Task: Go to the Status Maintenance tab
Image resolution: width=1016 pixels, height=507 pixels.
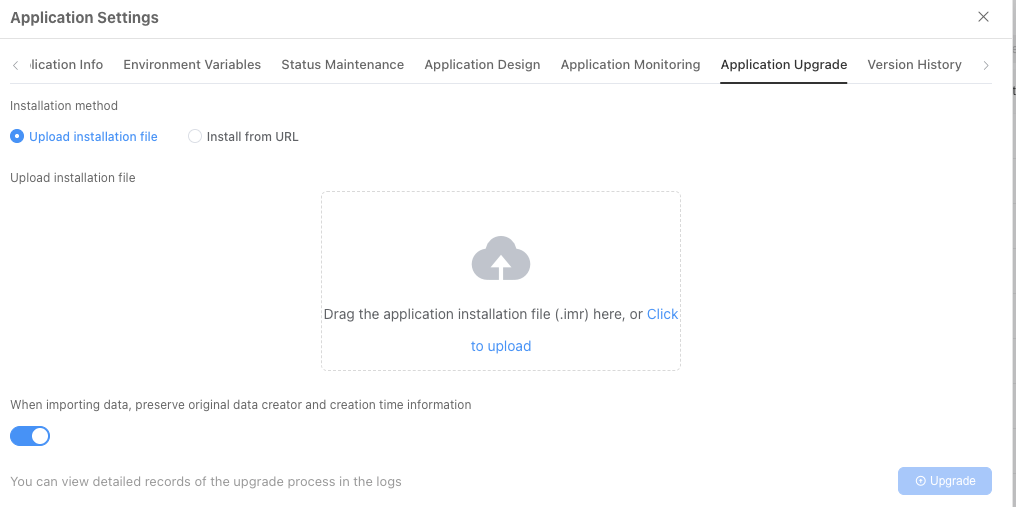Action: tap(342, 65)
